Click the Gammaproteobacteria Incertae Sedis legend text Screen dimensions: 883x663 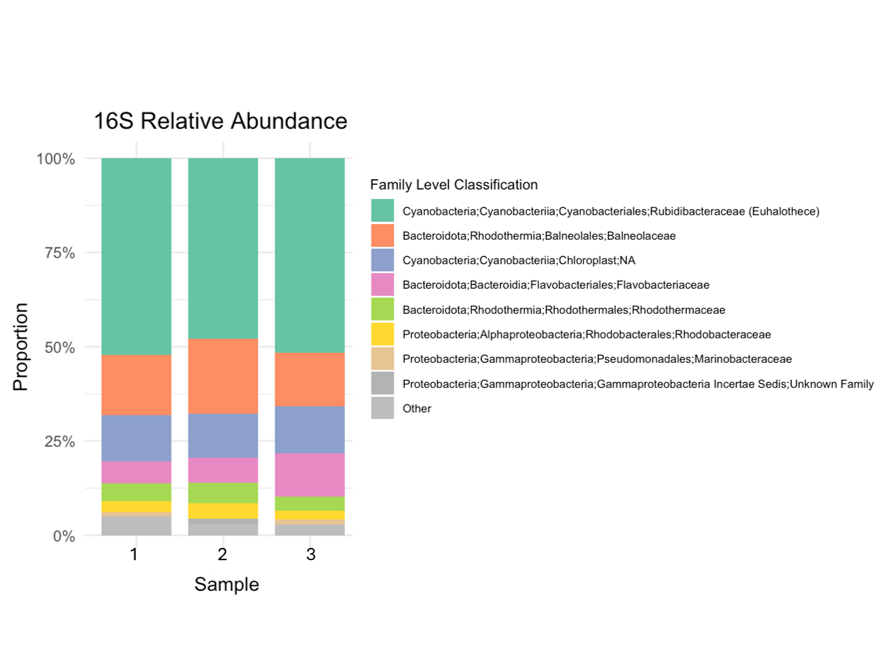click(x=638, y=384)
